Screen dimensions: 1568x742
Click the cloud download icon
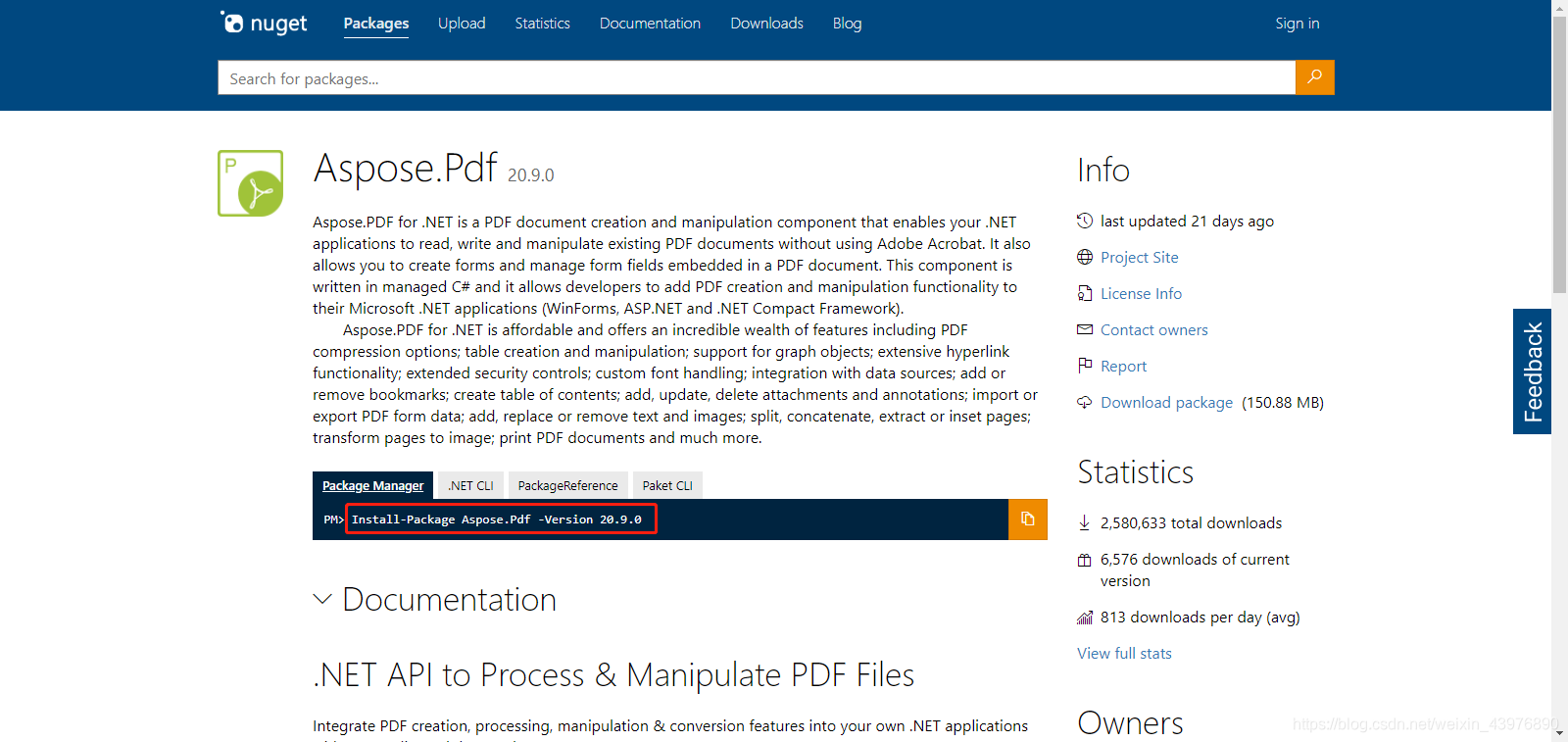[x=1085, y=402]
